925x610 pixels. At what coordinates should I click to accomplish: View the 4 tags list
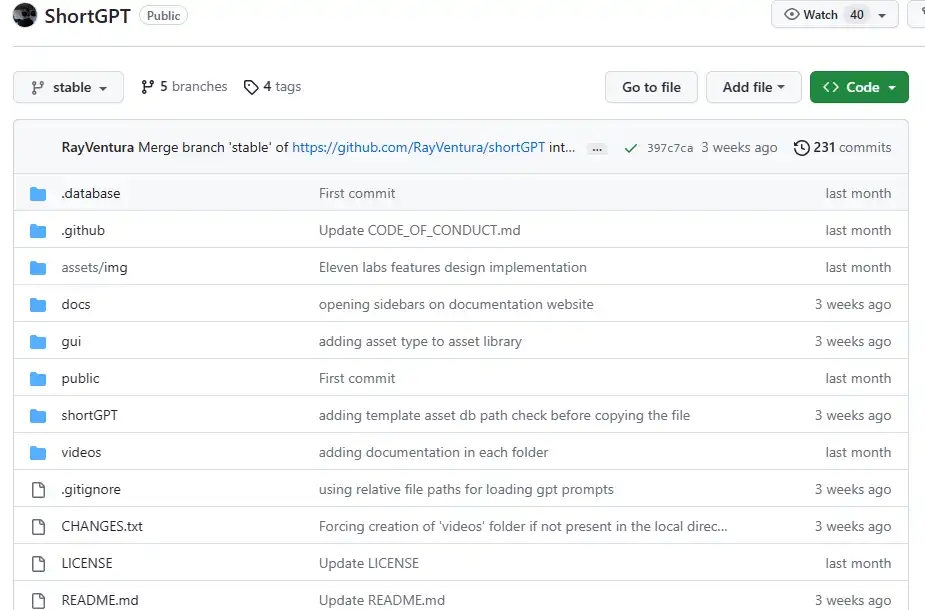tap(273, 87)
